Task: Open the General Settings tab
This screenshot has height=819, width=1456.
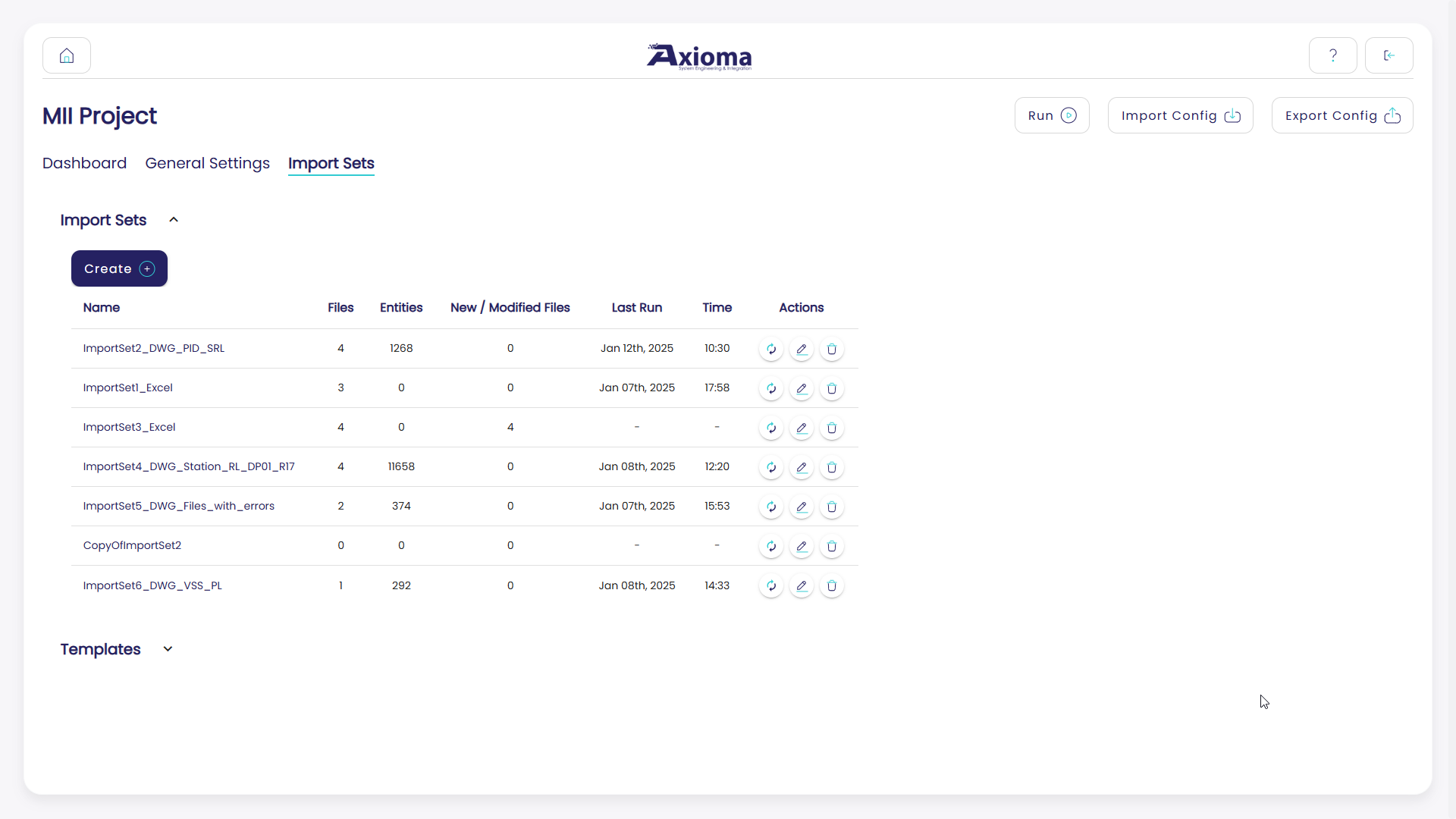Action: click(x=207, y=163)
